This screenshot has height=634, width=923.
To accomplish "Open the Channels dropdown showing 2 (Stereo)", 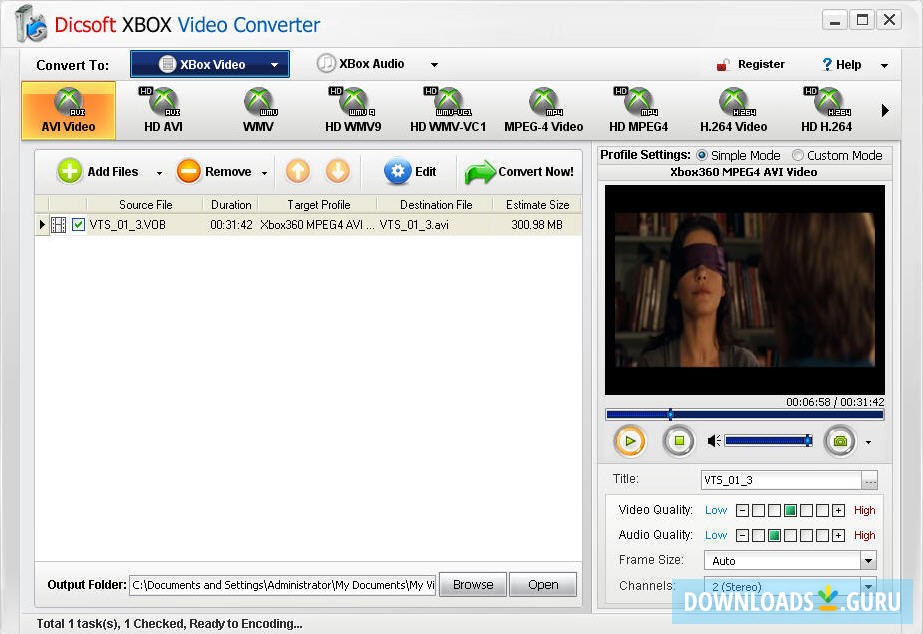I will tap(866, 586).
